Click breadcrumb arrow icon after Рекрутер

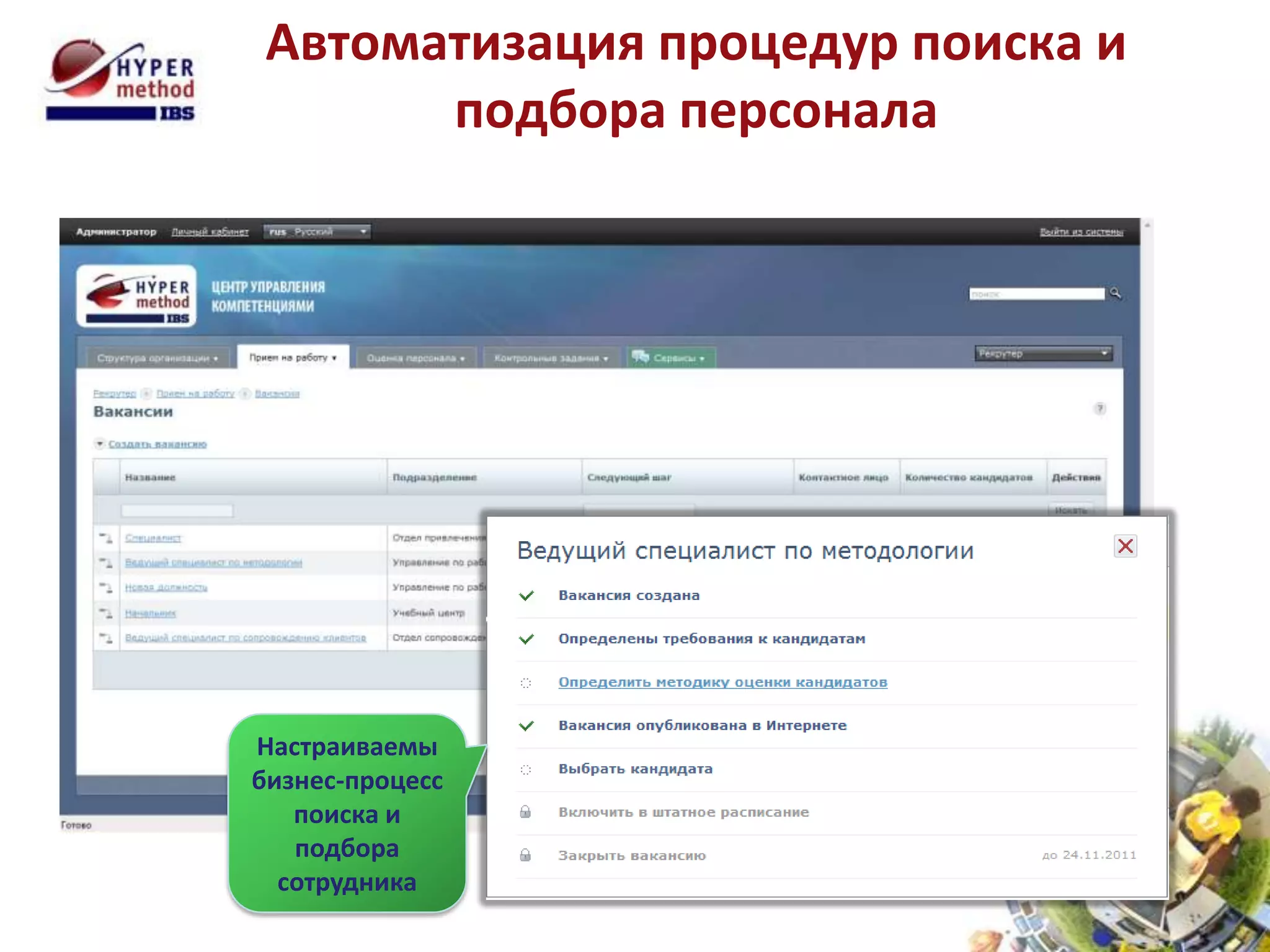(x=146, y=394)
